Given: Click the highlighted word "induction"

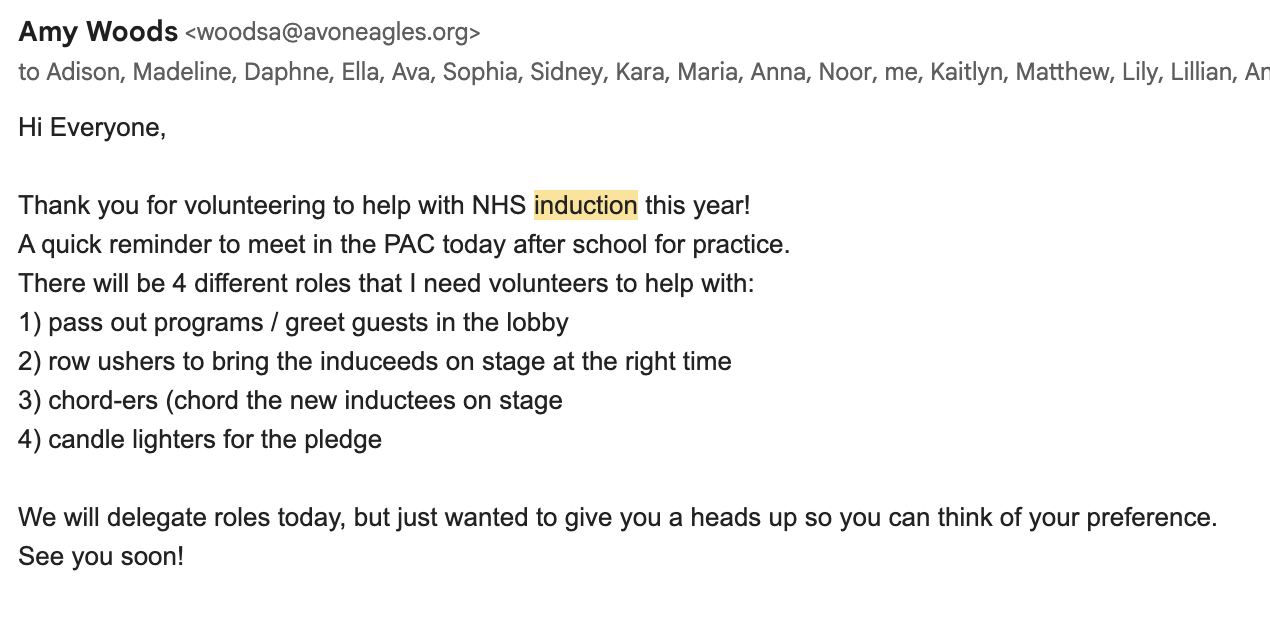Looking at the screenshot, I should [x=585, y=205].
